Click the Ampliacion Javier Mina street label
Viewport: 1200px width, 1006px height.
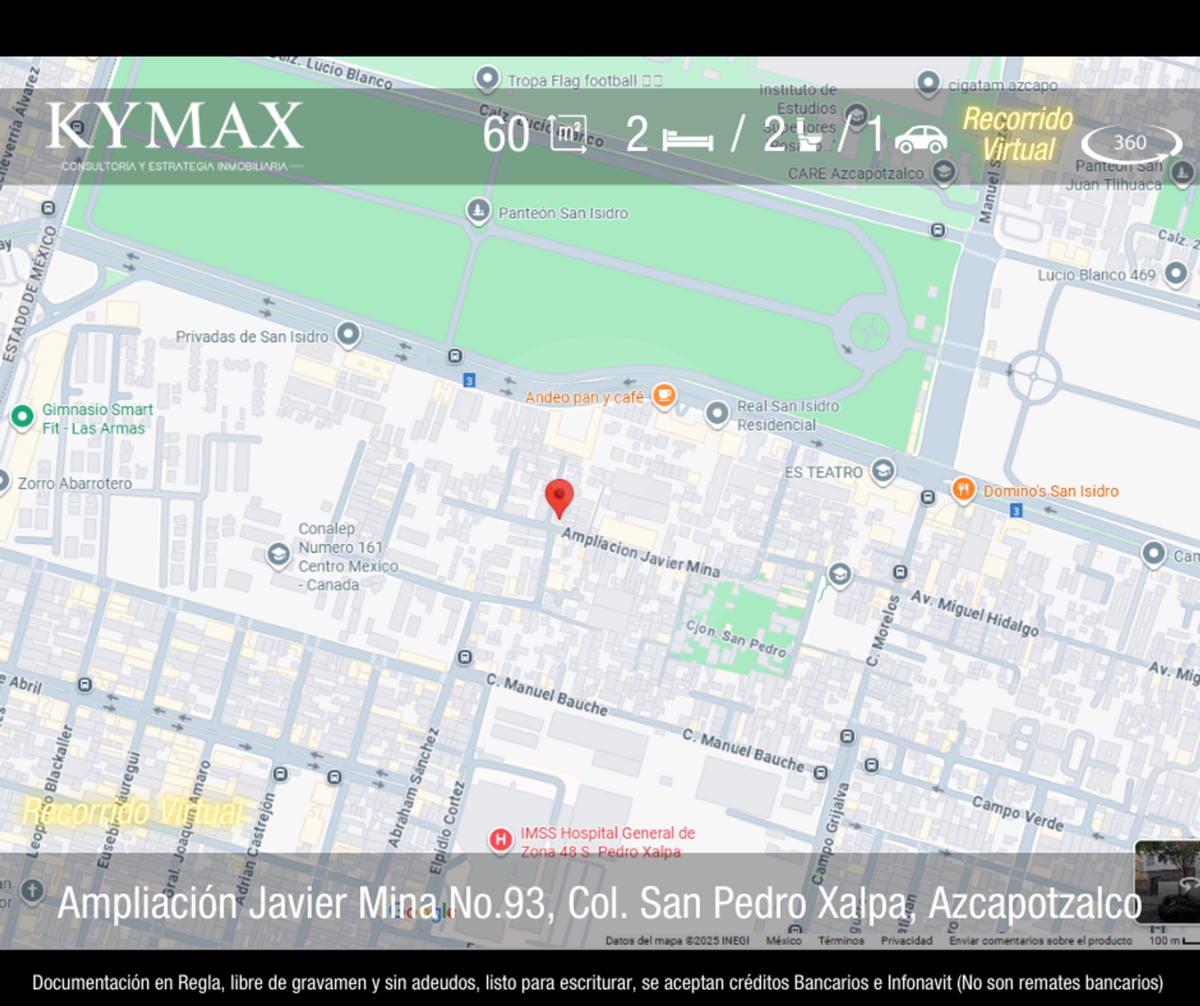click(640, 551)
